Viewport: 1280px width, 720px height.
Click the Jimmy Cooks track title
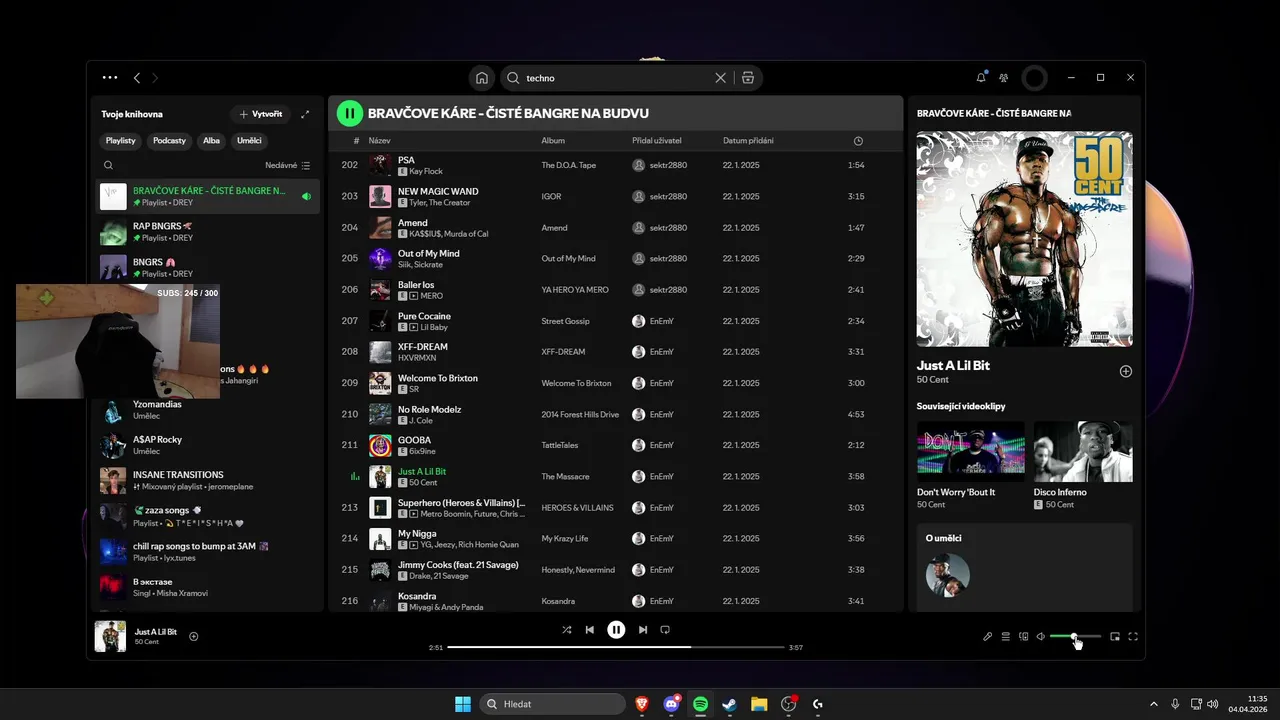click(458, 565)
